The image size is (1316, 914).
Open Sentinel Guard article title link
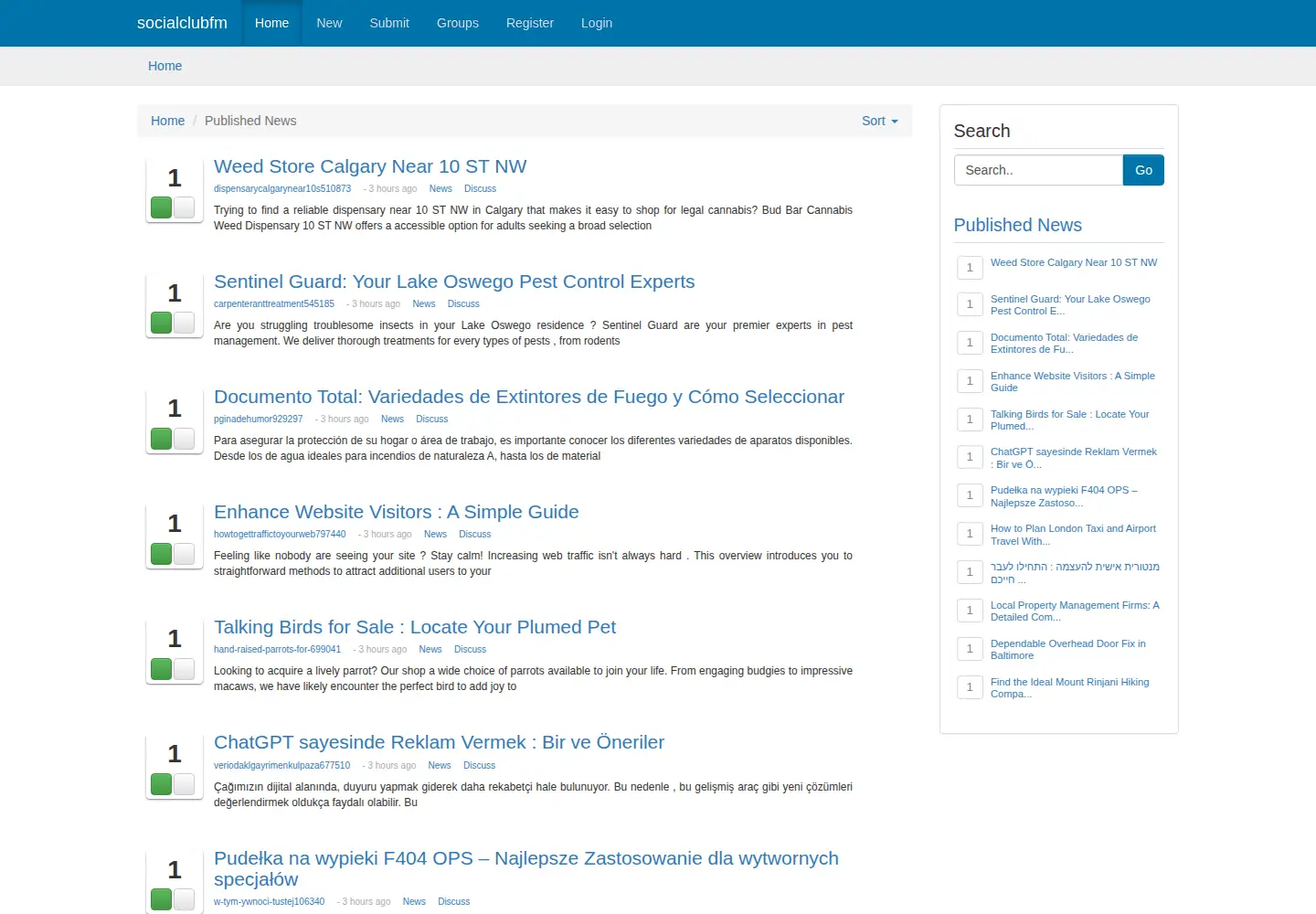click(454, 282)
